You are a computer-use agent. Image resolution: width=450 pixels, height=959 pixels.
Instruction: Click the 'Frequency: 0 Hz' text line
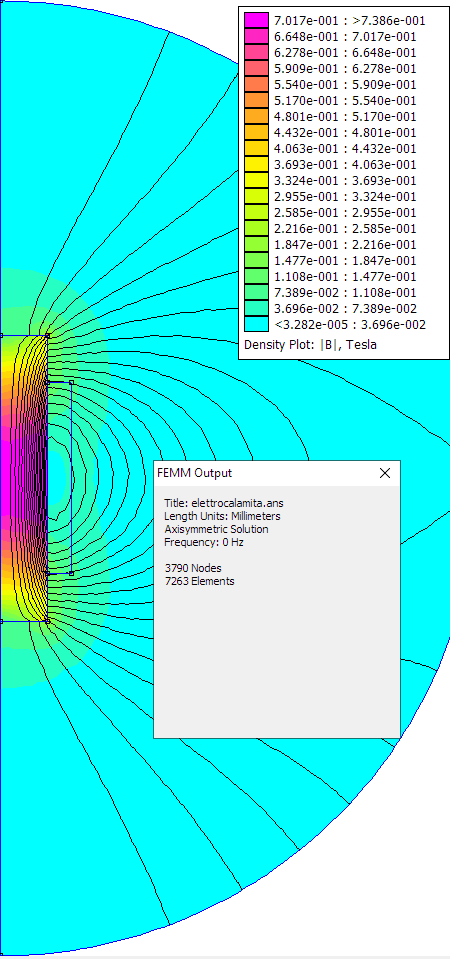click(205, 542)
